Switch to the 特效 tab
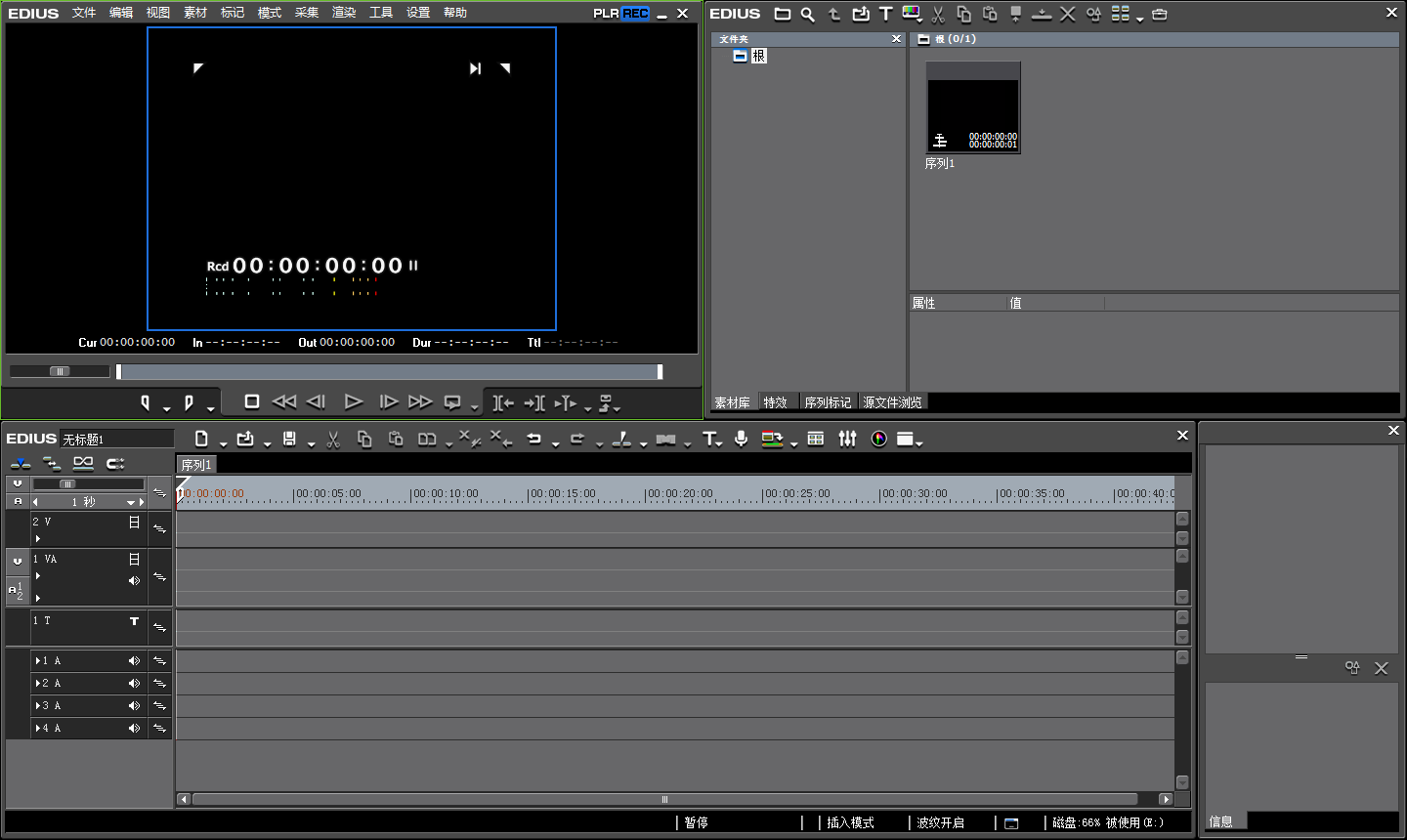Image resolution: width=1407 pixels, height=840 pixels. point(775,402)
